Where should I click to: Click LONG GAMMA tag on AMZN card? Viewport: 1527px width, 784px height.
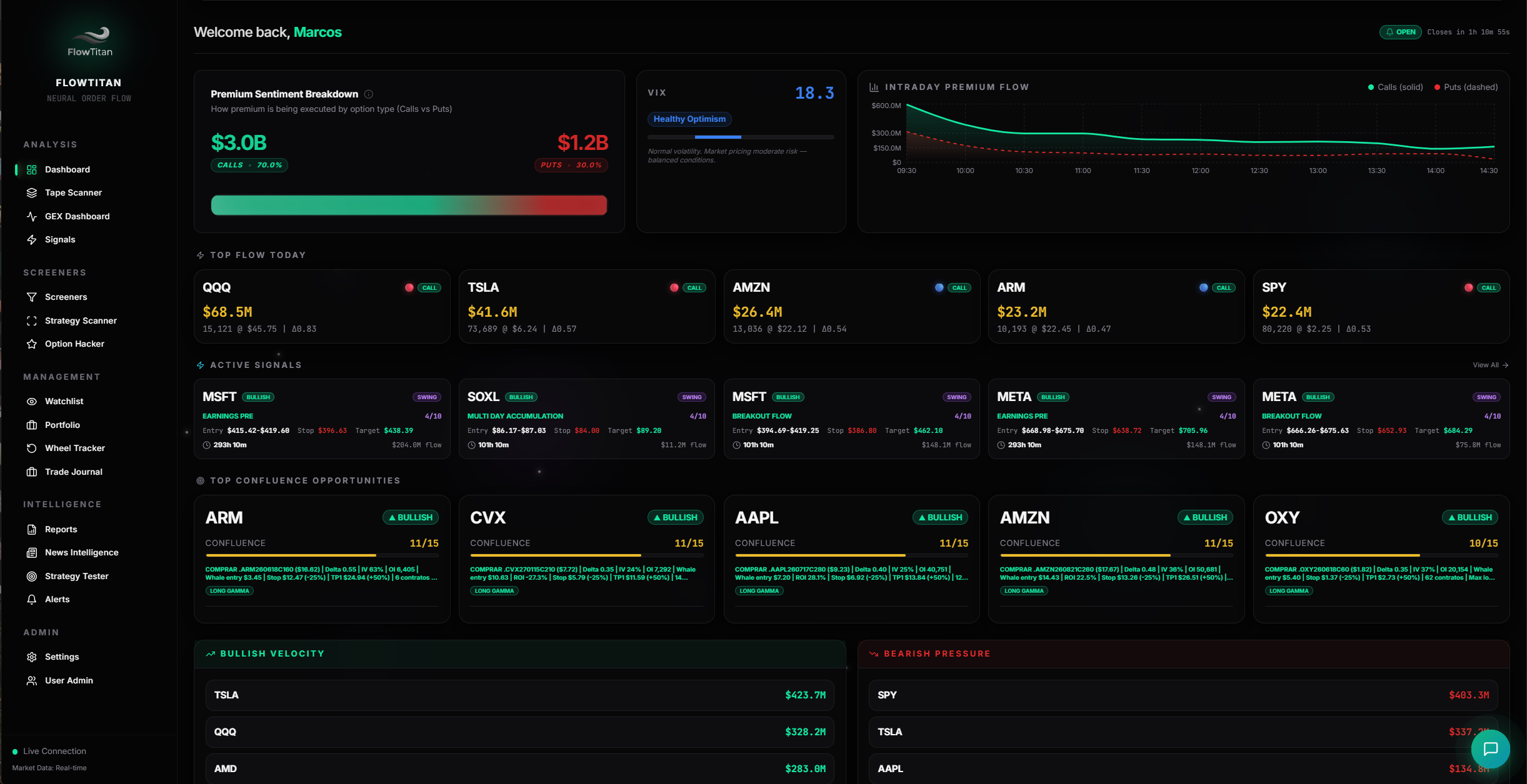click(1024, 591)
